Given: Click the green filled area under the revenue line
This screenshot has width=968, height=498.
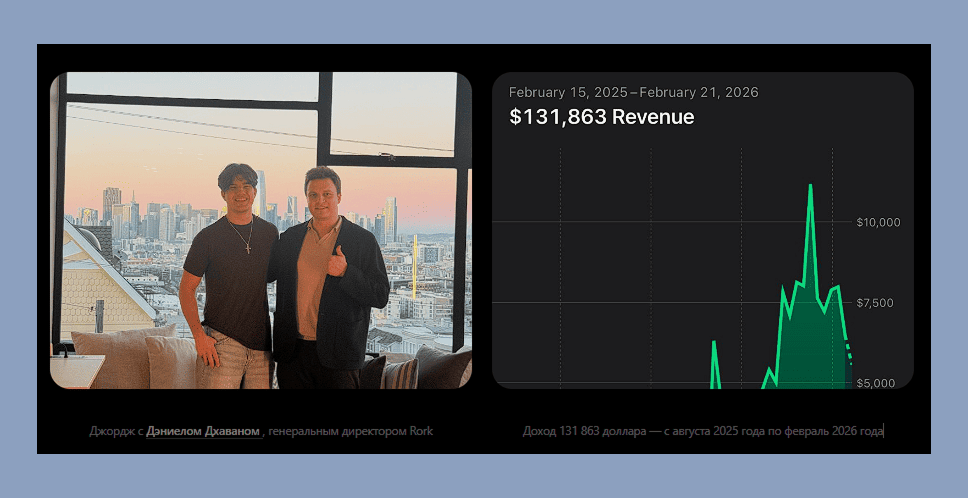Looking at the screenshot, I should [x=809, y=346].
